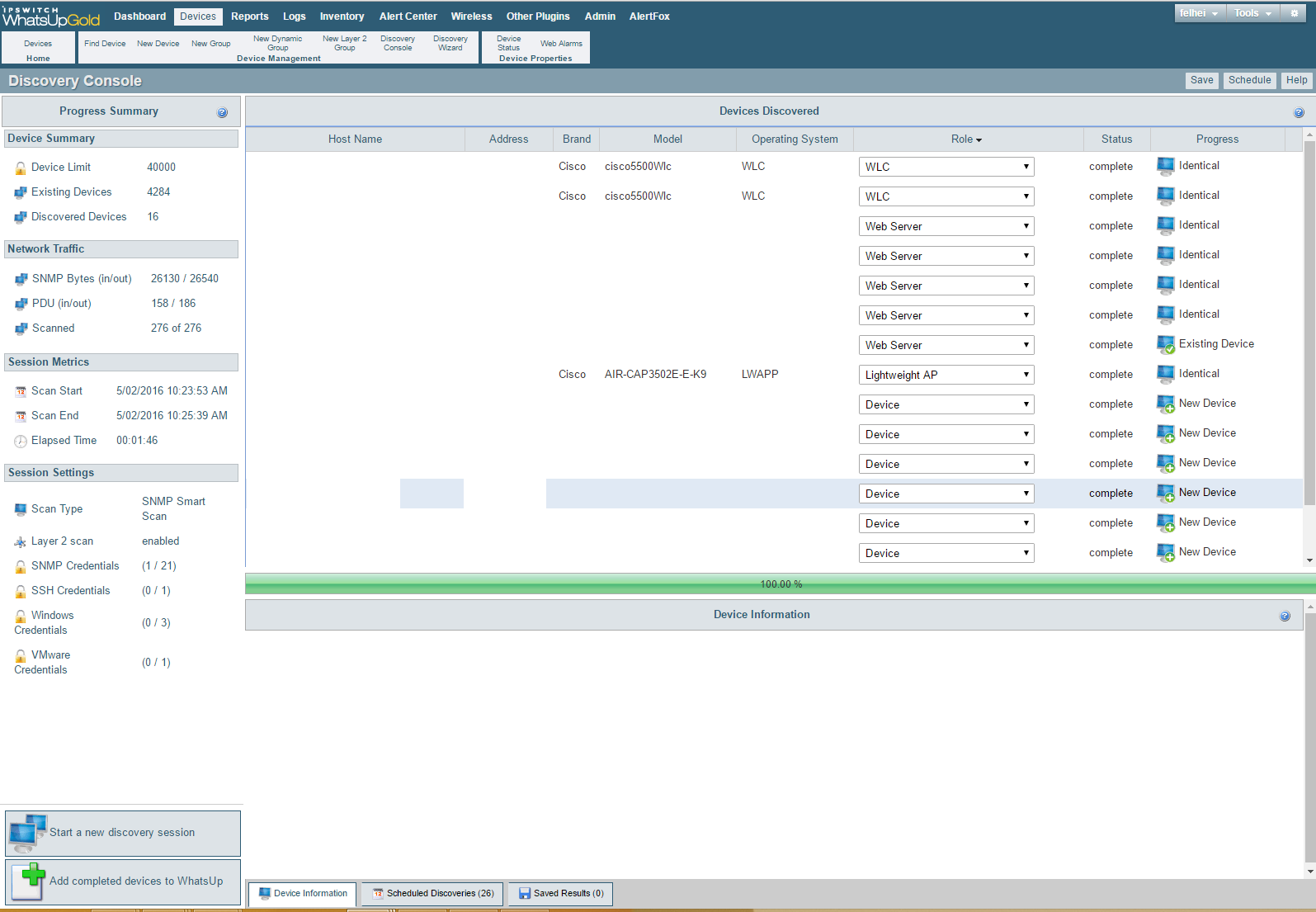This screenshot has width=1316, height=912.
Task: Open Web Server dropdown in Existing Device row
Action: 946,345
